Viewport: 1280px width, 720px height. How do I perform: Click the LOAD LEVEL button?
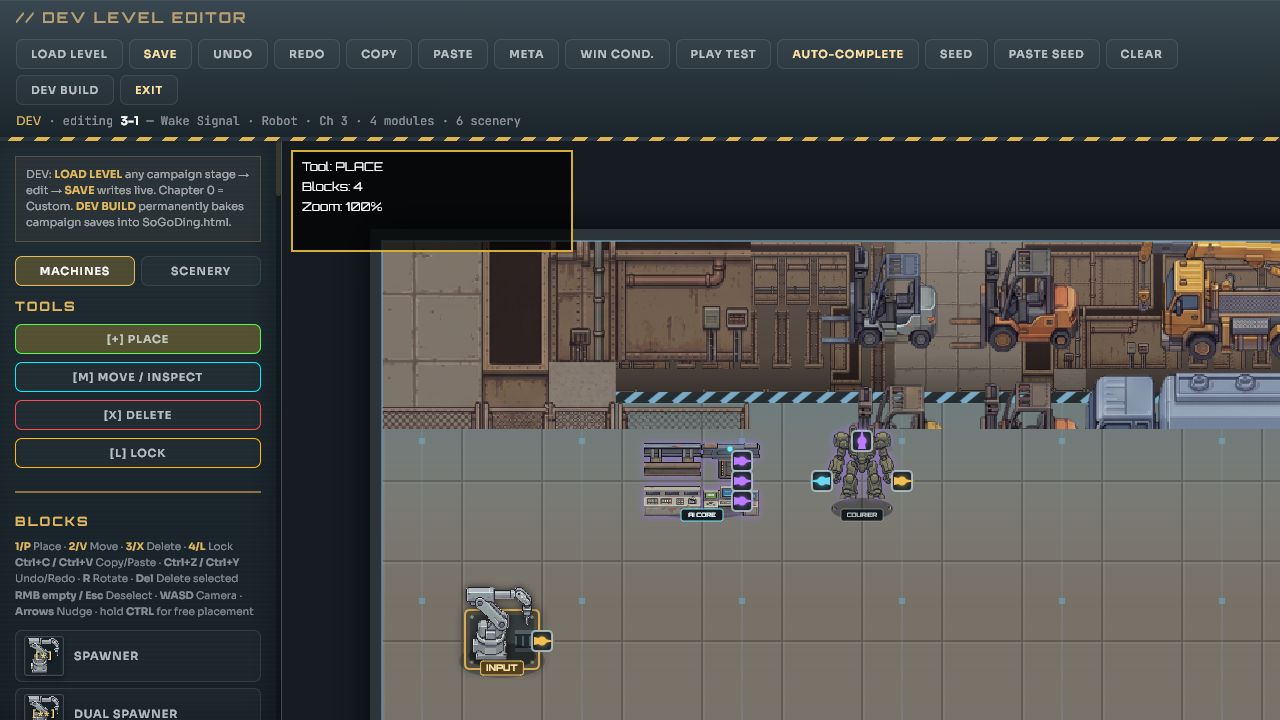click(x=69, y=54)
